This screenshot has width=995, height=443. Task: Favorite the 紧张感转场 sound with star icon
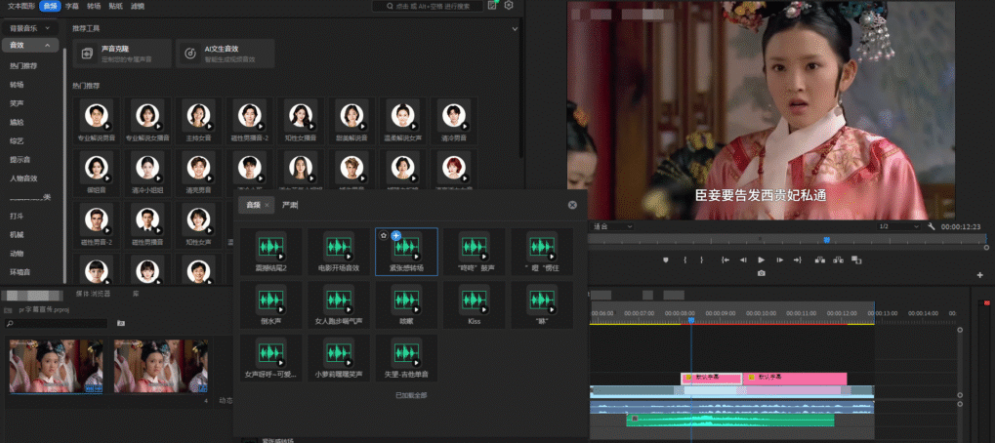pyautogui.click(x=384, y=235)
